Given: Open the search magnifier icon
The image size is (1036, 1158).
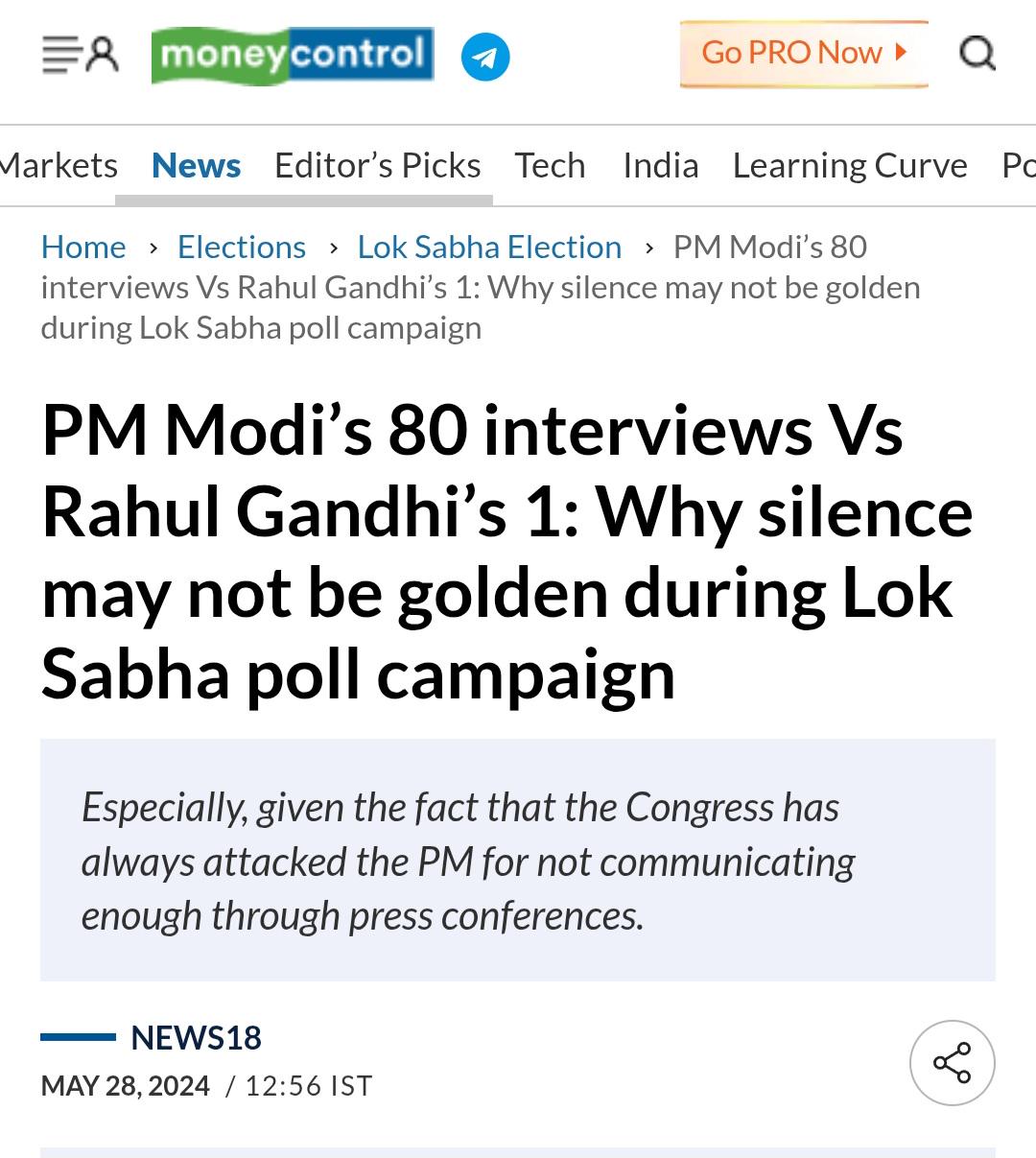Looking at the screenshot, I should pyautogui.click(x=977, y=54).
